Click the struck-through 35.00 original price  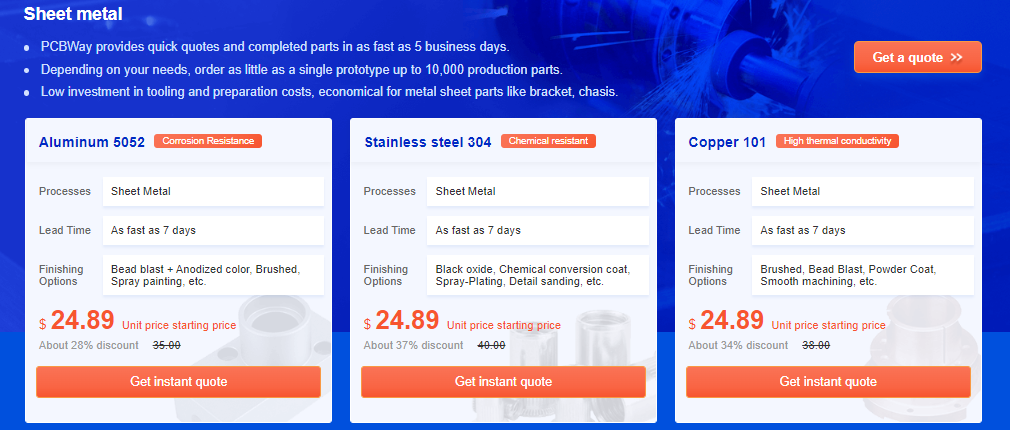pos(166,346)
